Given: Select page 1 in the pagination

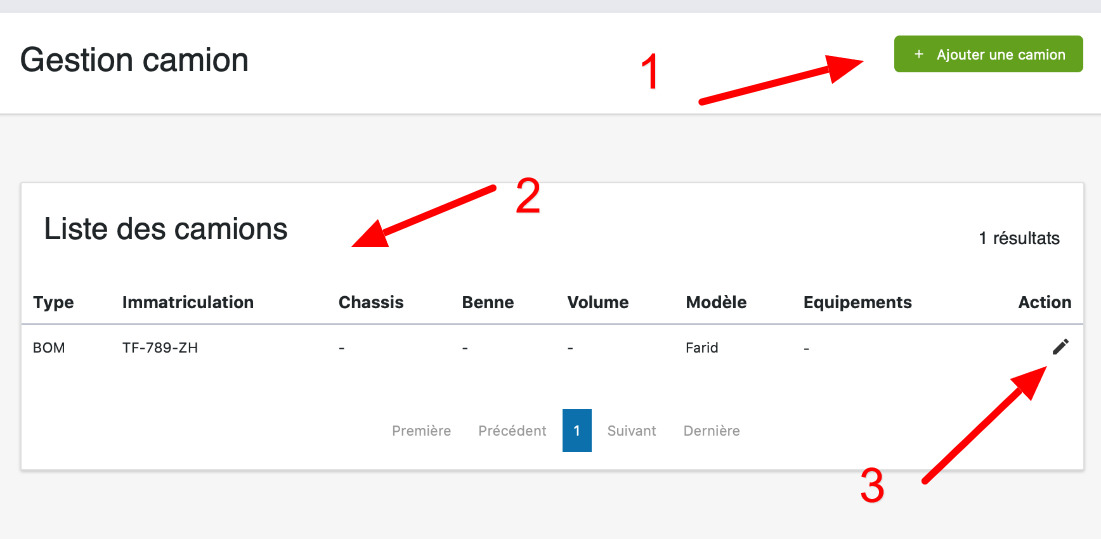Looking at the screenshot, I should pyautogui.click(x=577, y=431).
